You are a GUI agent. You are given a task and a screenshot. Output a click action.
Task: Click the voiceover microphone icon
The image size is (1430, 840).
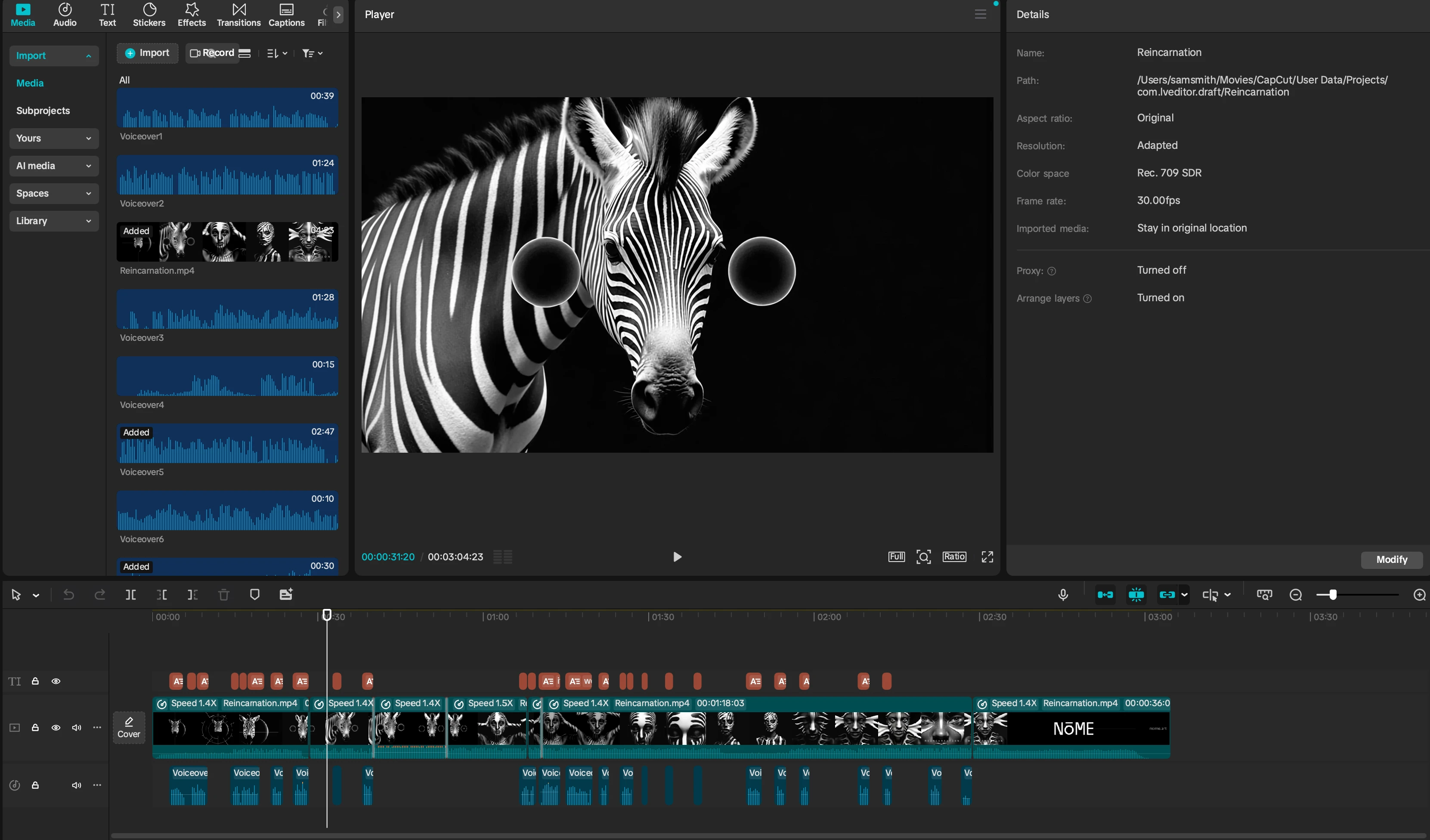click(1063, 594)
